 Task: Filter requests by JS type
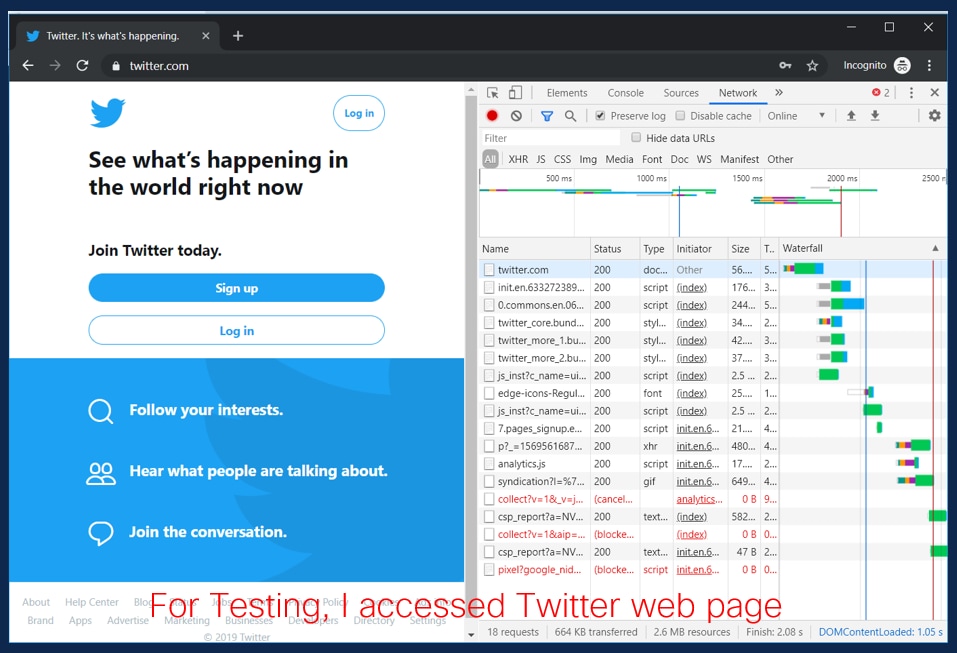click(541, 159)
